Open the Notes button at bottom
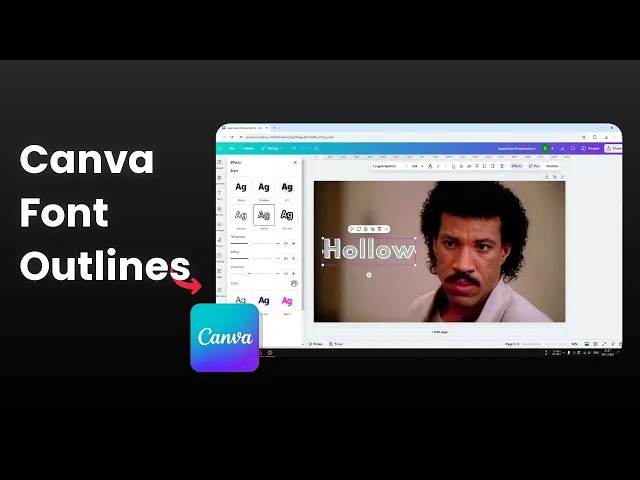 pyautogui.click(x=315, y=344)
